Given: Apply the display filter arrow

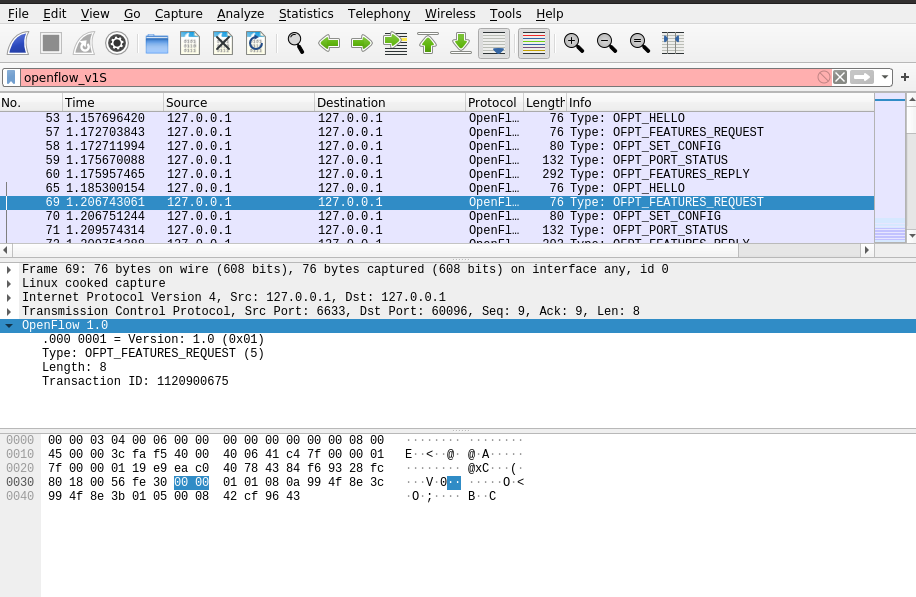Looking at the screenshot, I should point(862,77).
